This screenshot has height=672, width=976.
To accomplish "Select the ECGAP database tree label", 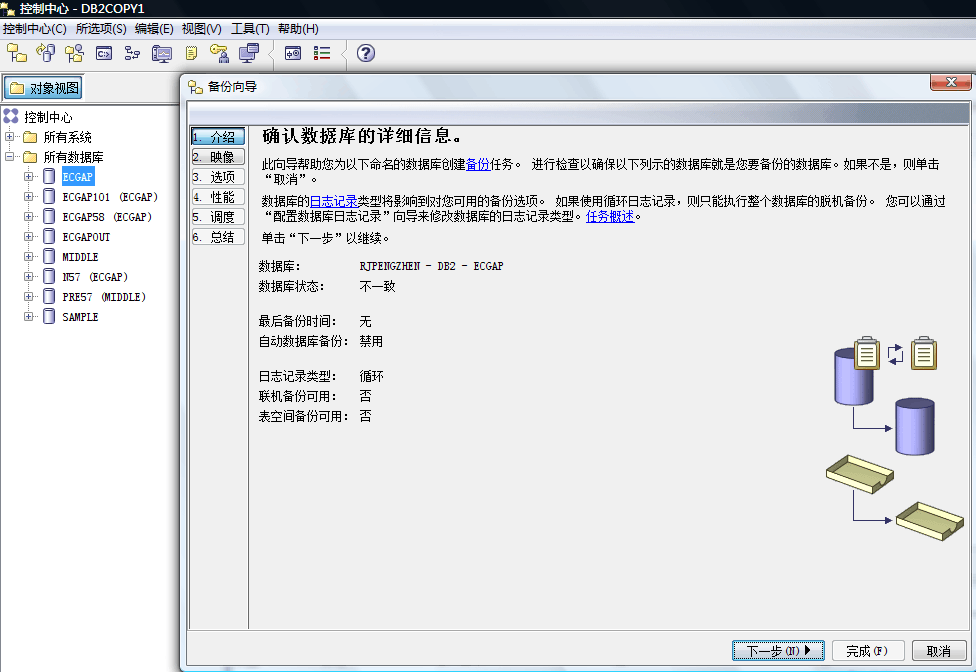I will tap(78, 177).
